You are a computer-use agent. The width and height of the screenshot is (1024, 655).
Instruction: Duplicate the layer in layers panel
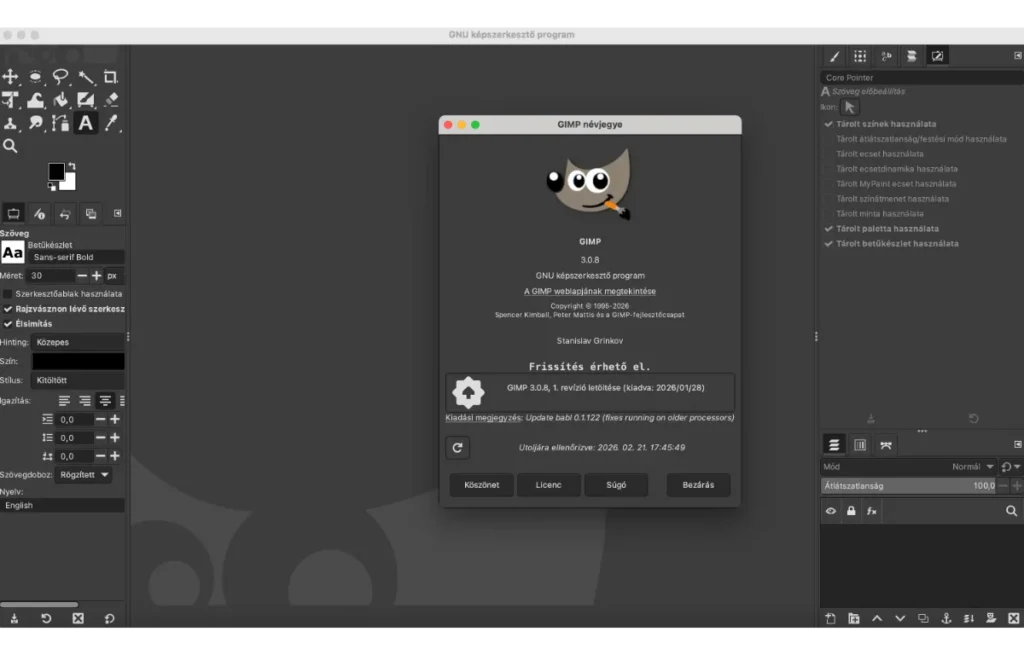tap(923, 618)
